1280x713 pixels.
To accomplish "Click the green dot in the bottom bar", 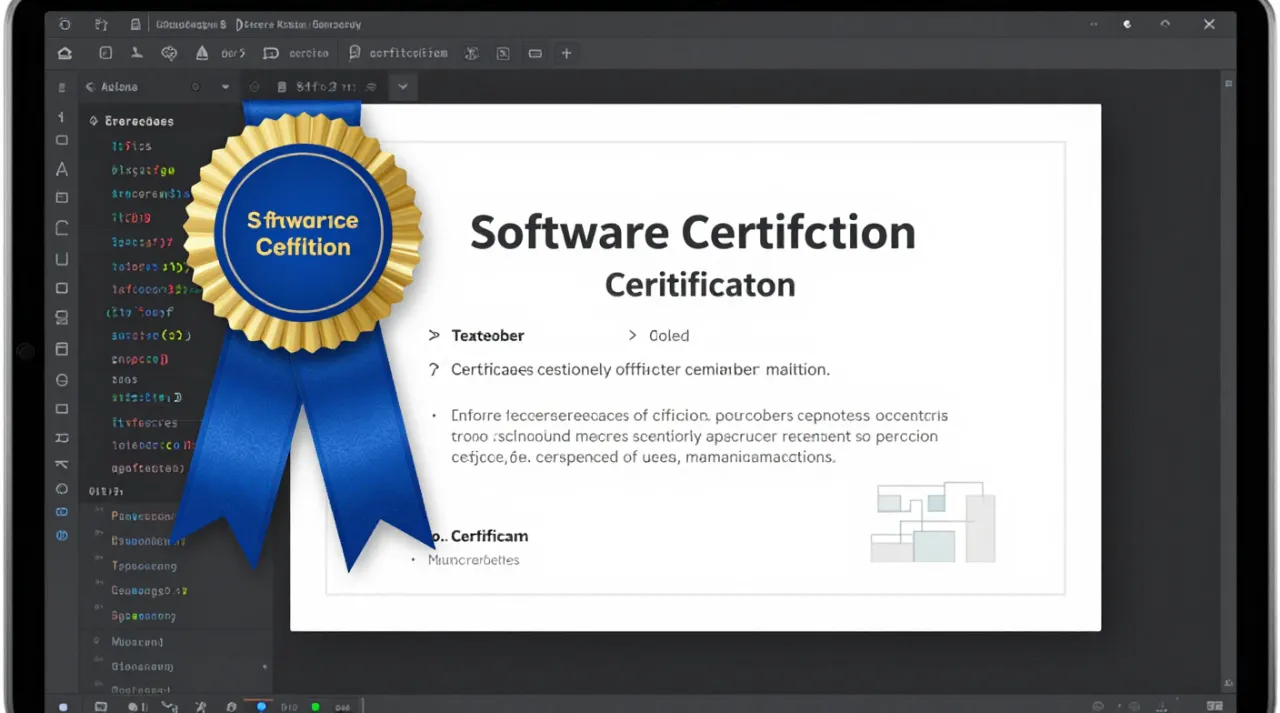I will click(x=316, y=706).
